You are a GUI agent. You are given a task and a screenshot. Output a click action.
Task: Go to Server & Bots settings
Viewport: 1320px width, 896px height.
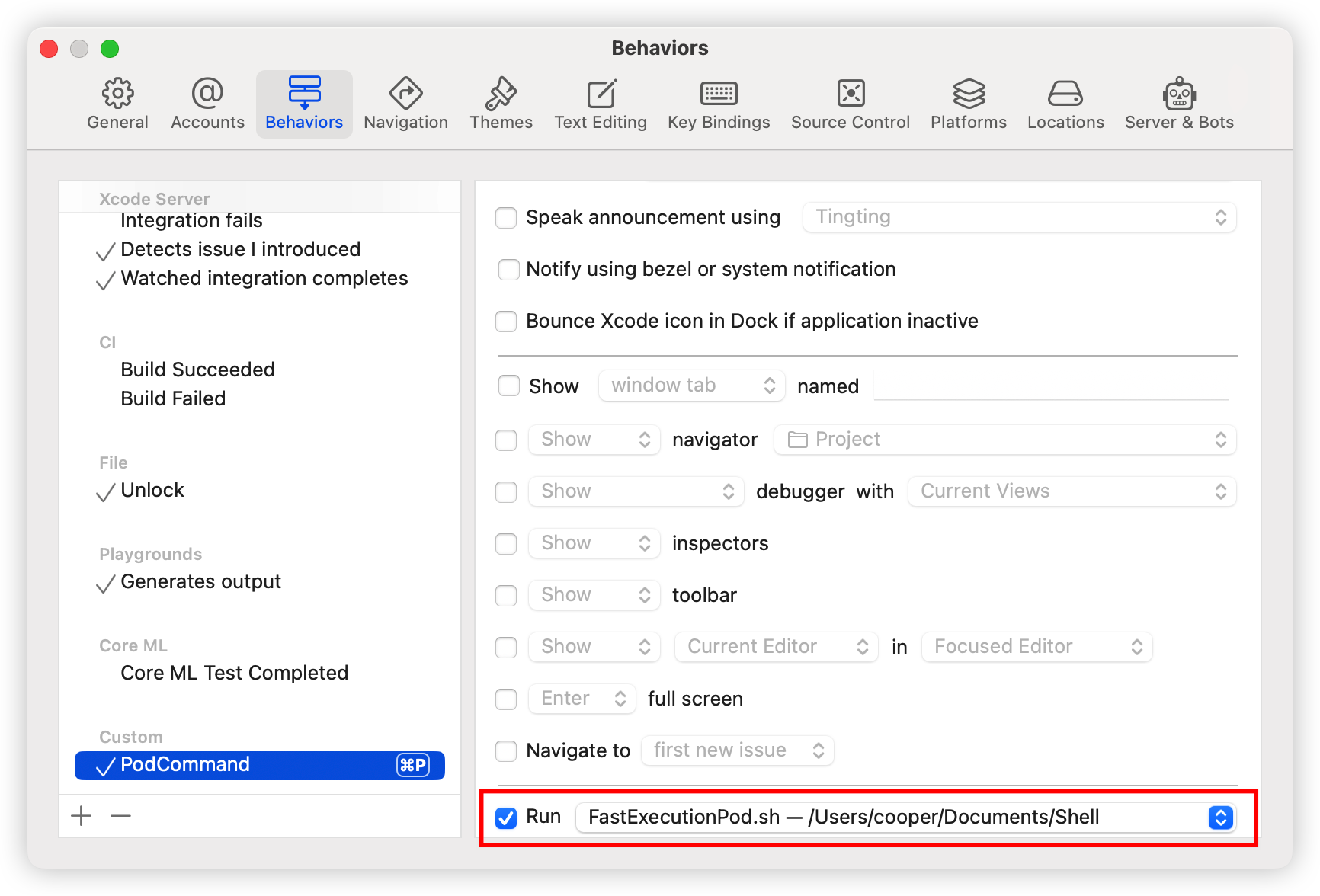pyautogui.click(x=1178, y=103)
